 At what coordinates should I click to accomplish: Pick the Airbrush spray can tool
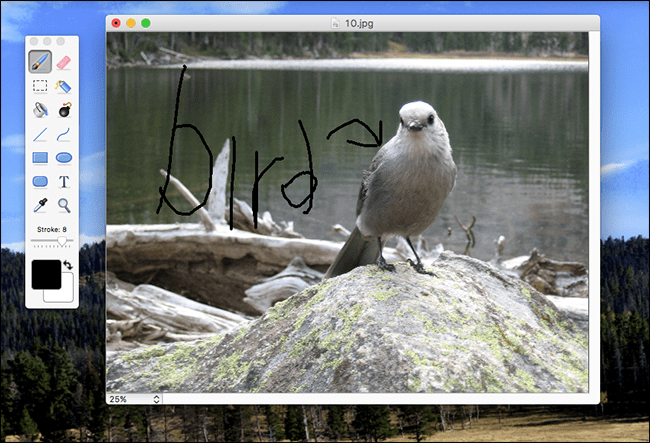[x=64, y=86]
